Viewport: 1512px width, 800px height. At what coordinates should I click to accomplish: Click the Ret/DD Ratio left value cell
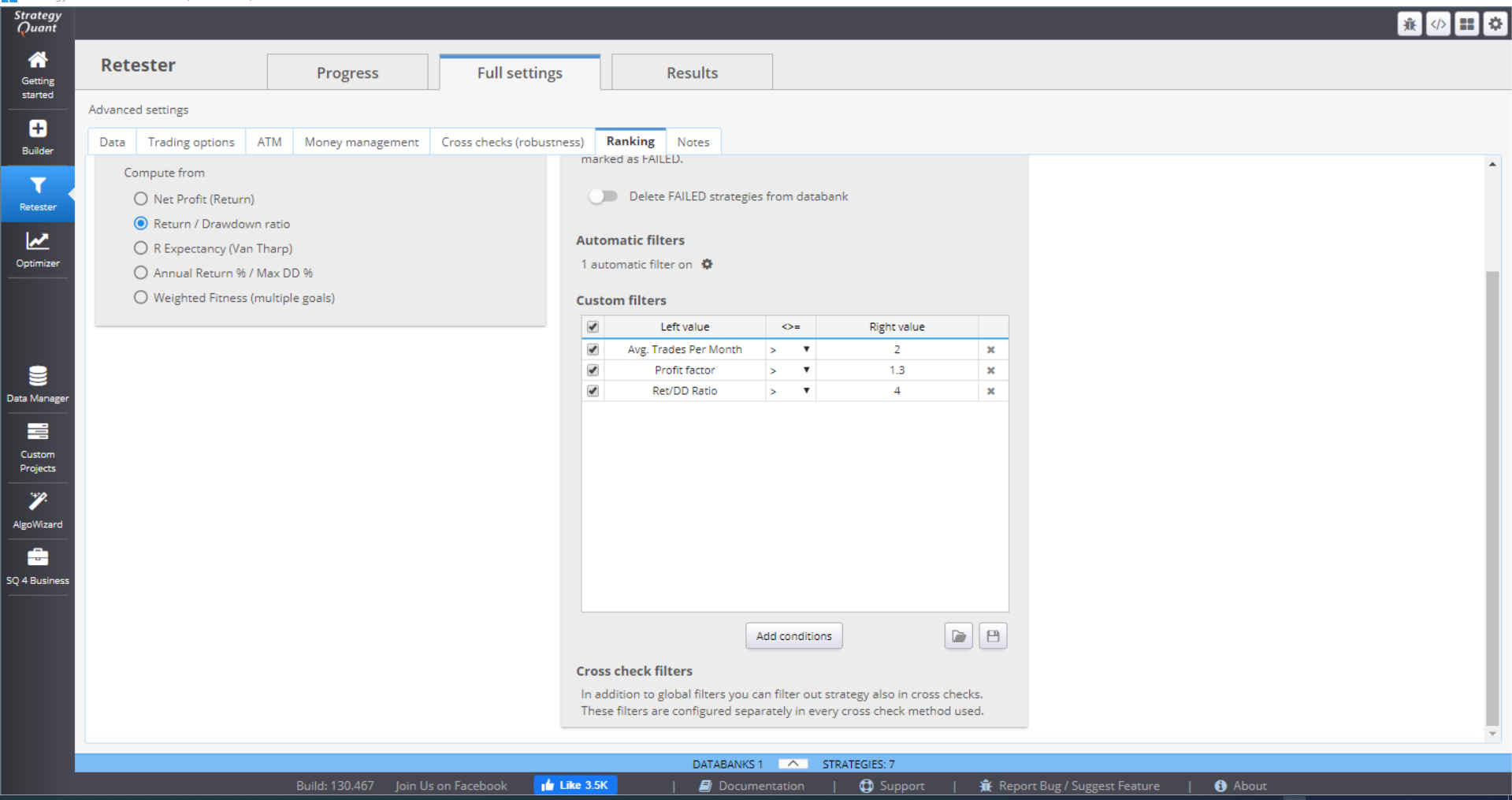685,390
